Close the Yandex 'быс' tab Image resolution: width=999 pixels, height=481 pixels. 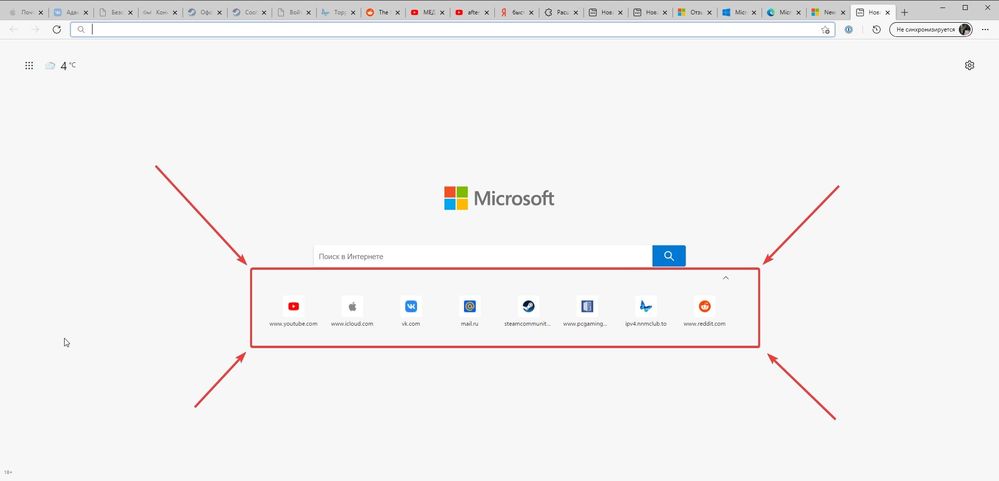coord(531,12)
